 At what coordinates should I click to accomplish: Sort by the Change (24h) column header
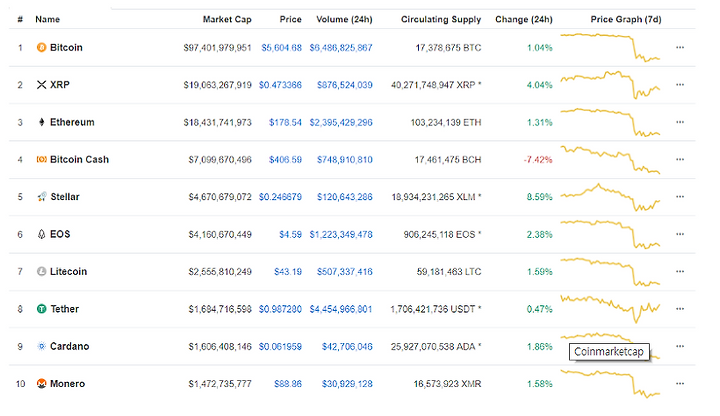(x=524, y=19)
